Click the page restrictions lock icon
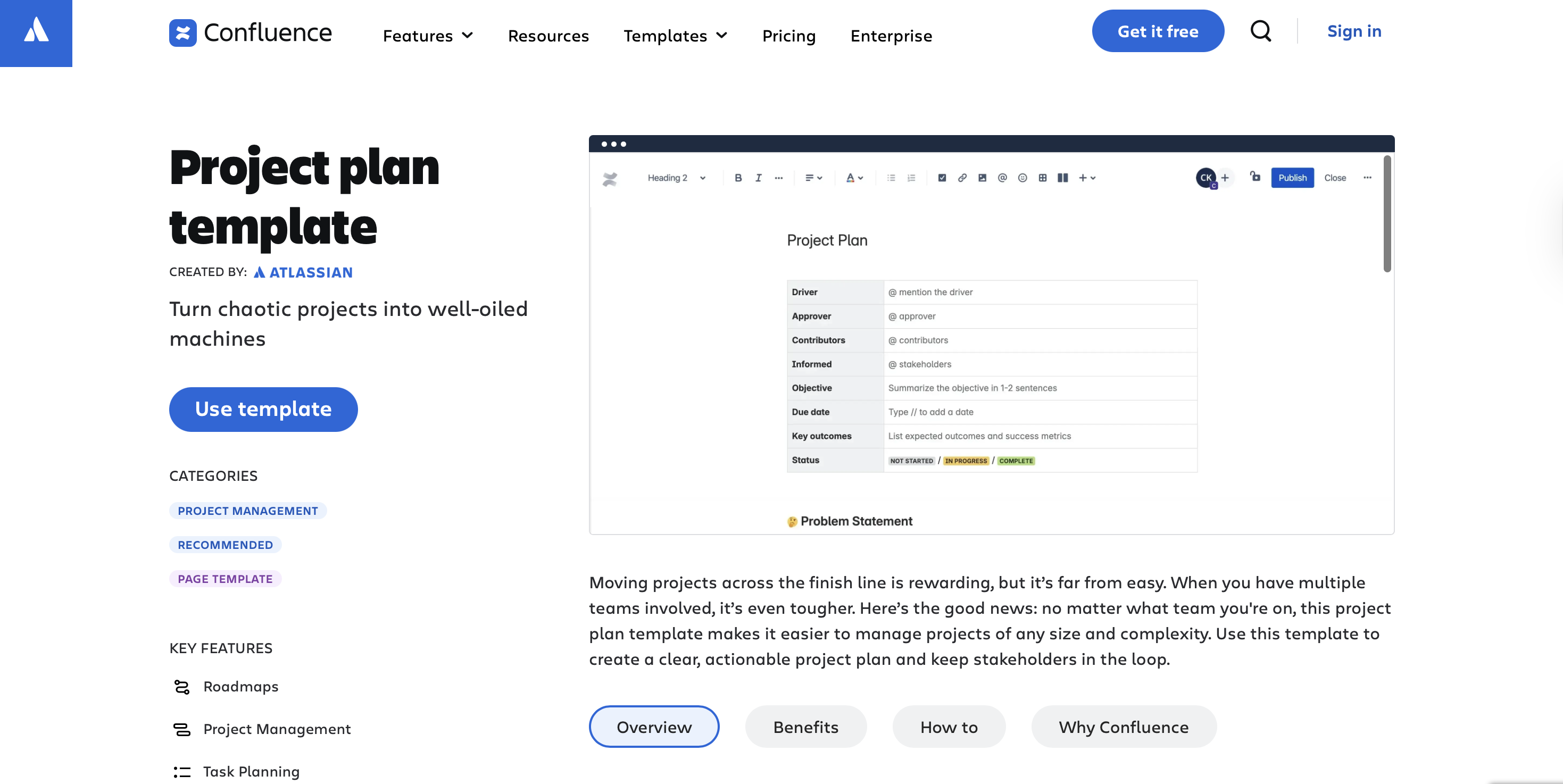1563x784 pixels. [1255, 177]
